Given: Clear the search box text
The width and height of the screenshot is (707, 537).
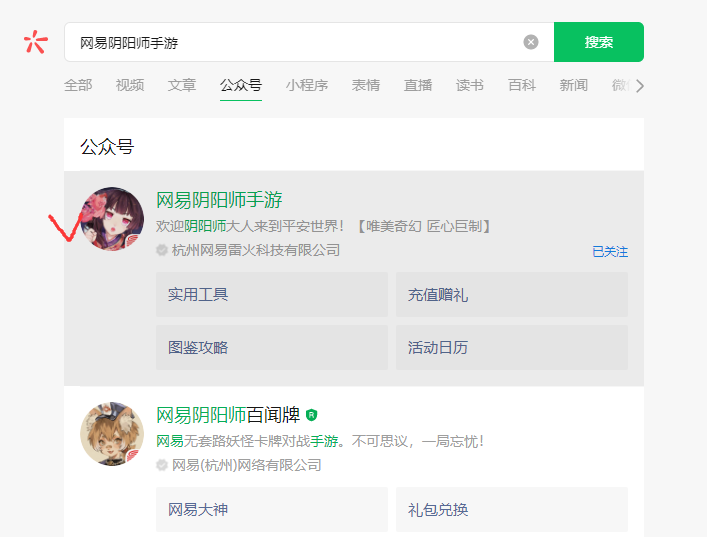Looking at the screenshot, I should pos(531,42).
